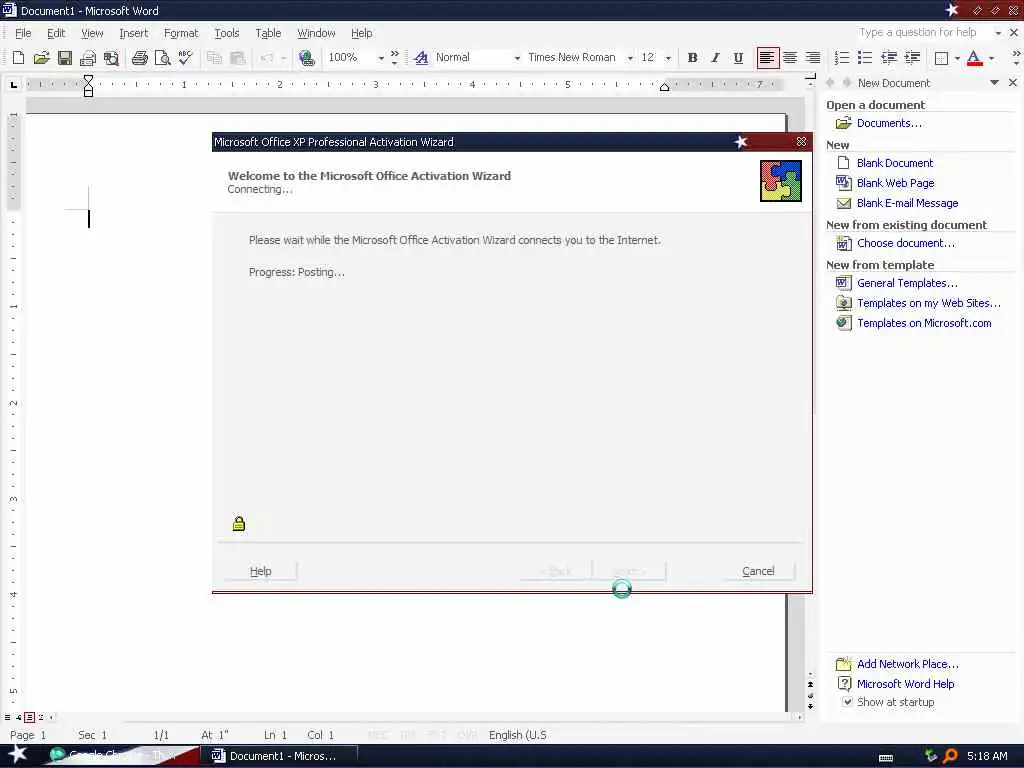
Task: Show more Standard toolbar buttons chevron
Action: point(394,57)
